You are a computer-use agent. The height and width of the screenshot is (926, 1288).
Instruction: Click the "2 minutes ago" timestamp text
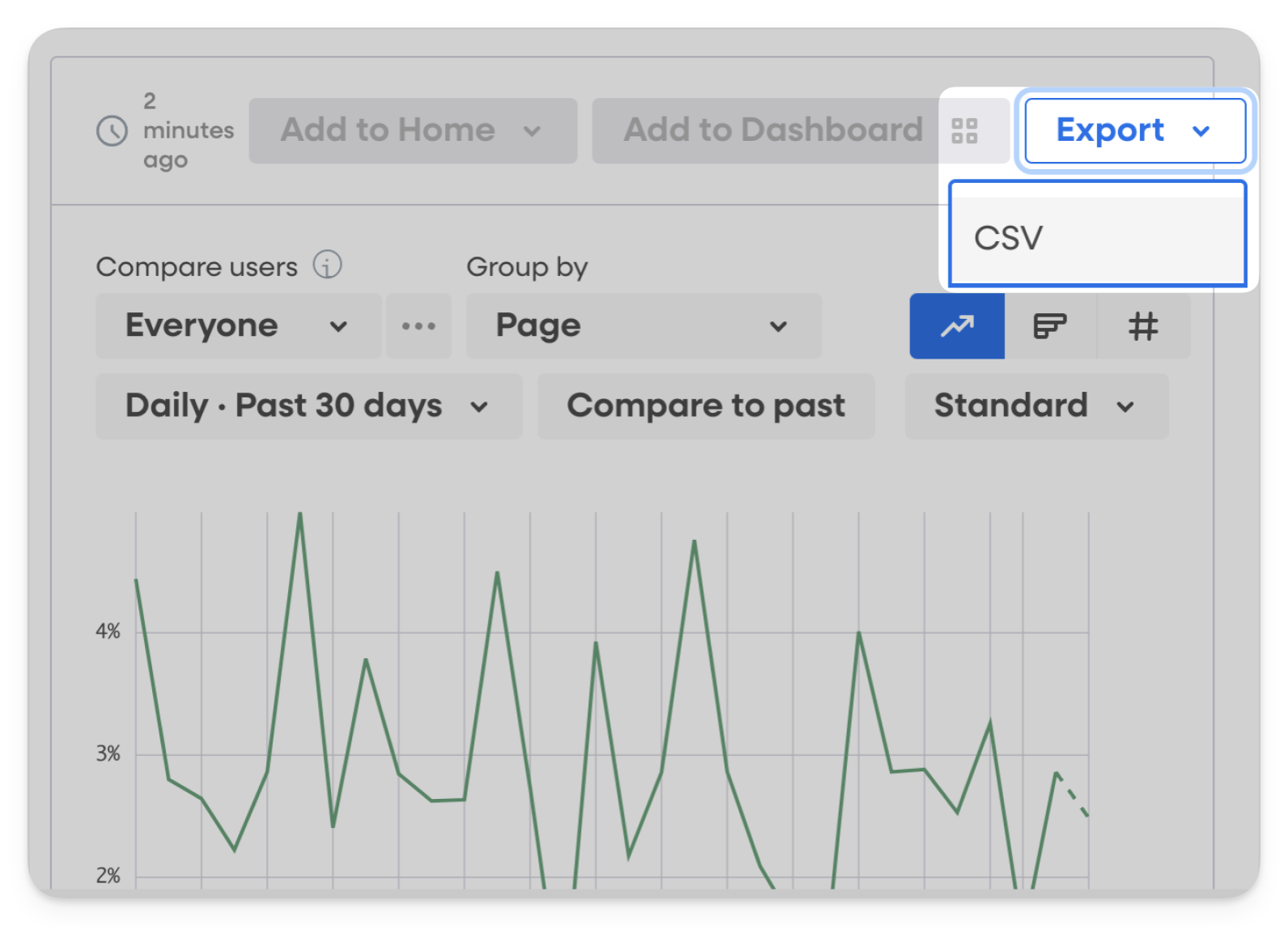(188, 131)
